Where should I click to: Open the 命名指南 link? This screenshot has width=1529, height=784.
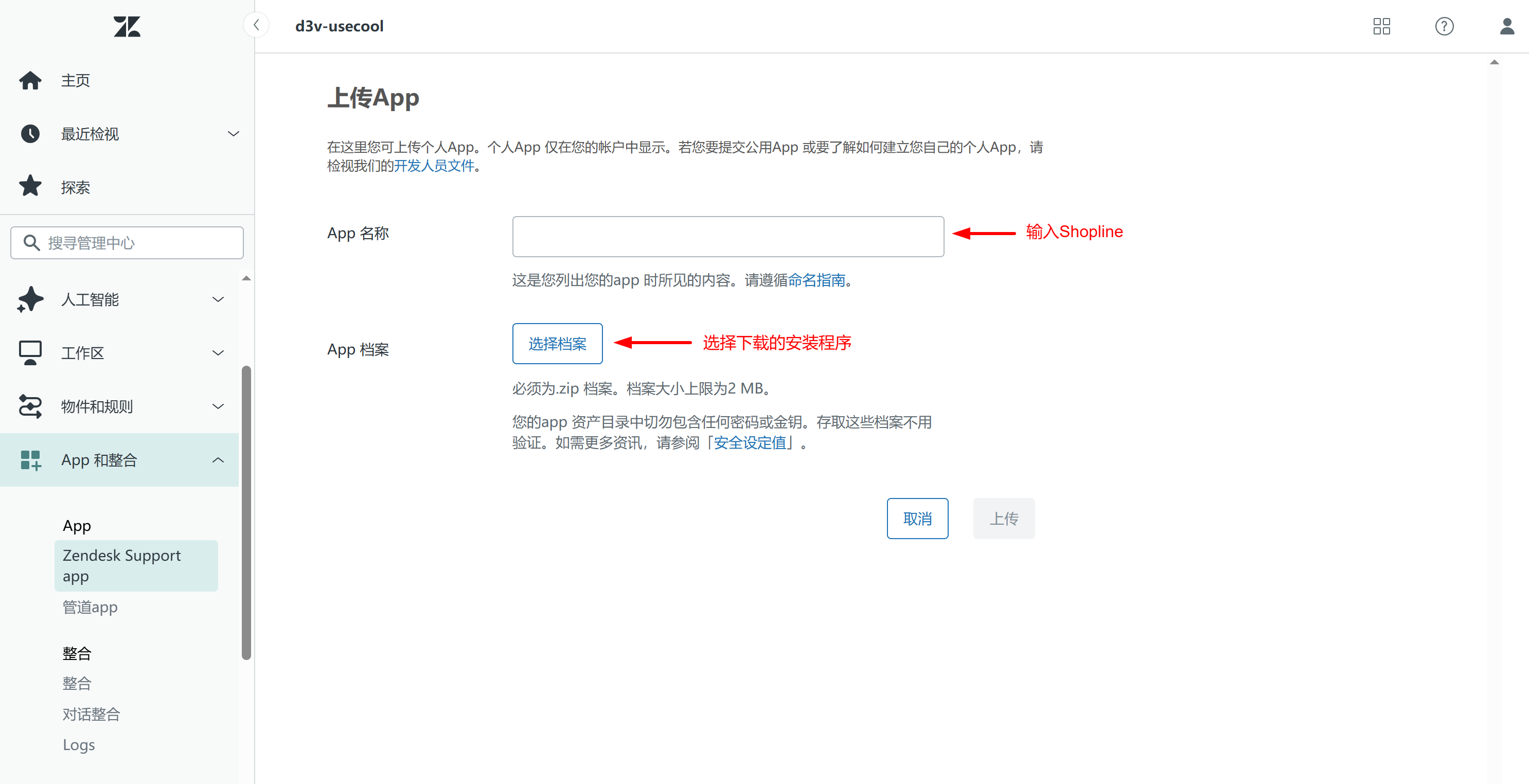pyautogui.click(x=816, y=280)
